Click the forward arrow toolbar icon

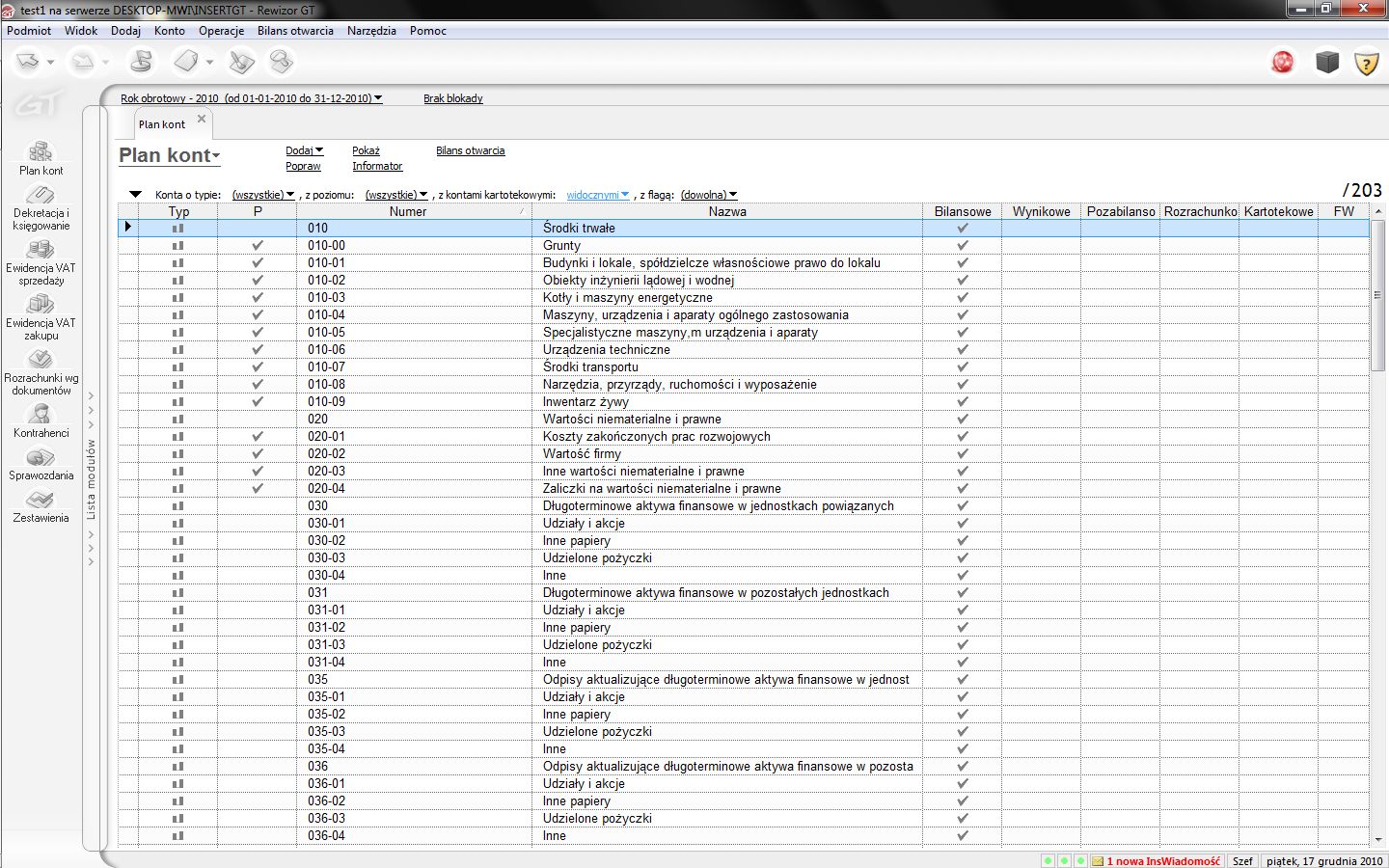pos(84,62)
